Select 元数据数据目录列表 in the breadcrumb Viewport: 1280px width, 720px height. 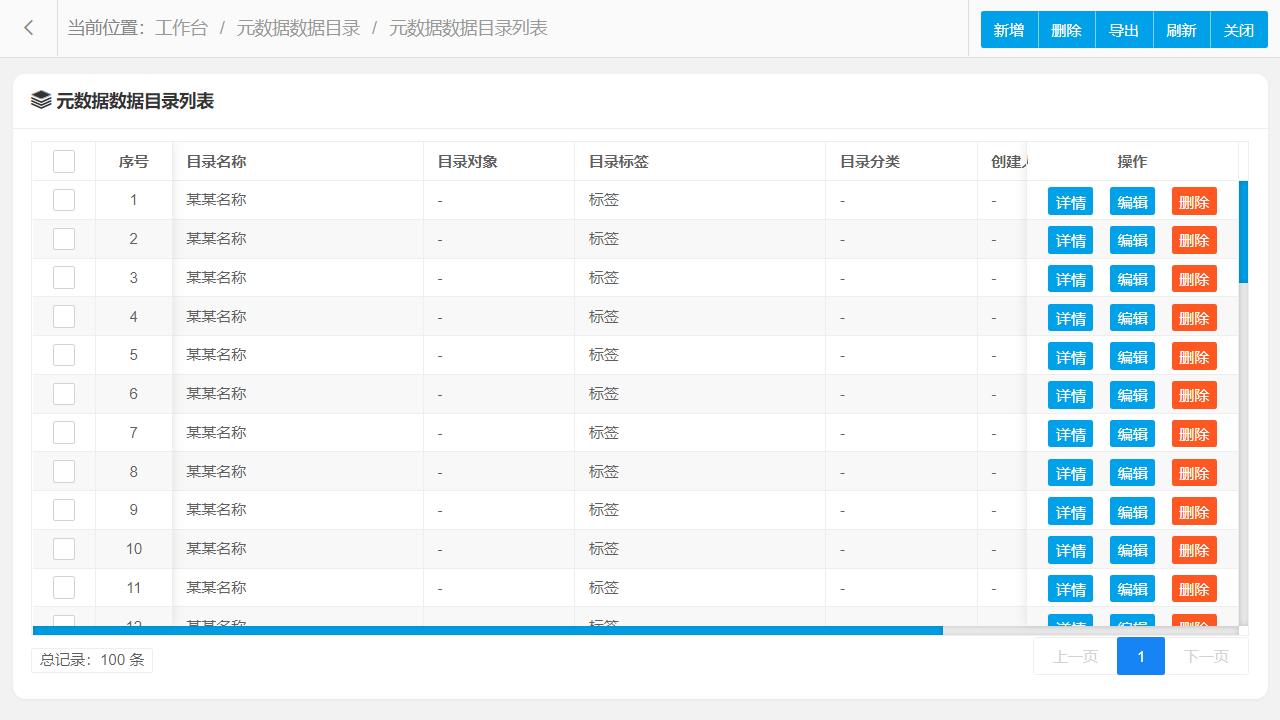[x=468, y=28]
